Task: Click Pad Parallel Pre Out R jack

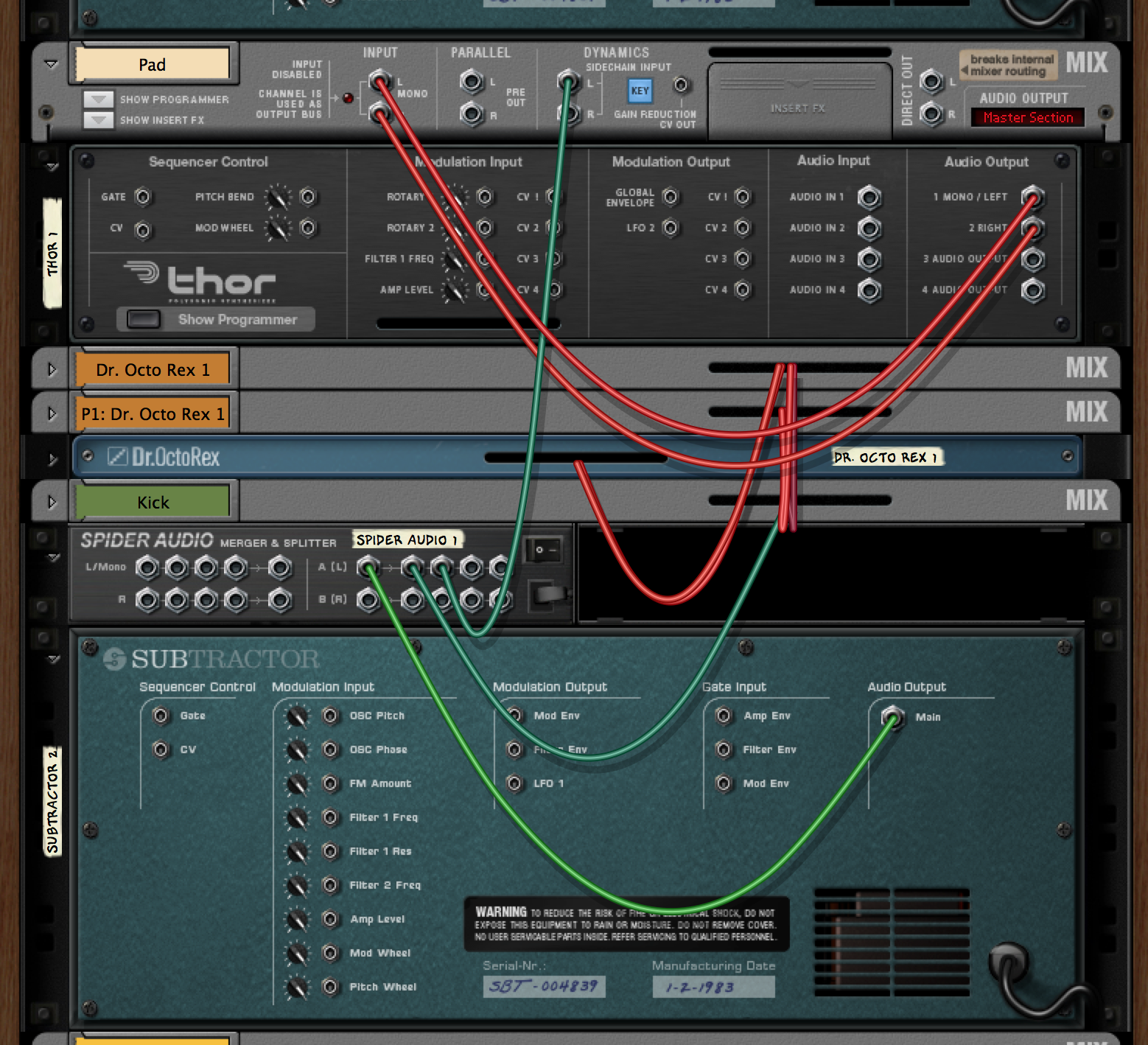Action: [472, 113]
